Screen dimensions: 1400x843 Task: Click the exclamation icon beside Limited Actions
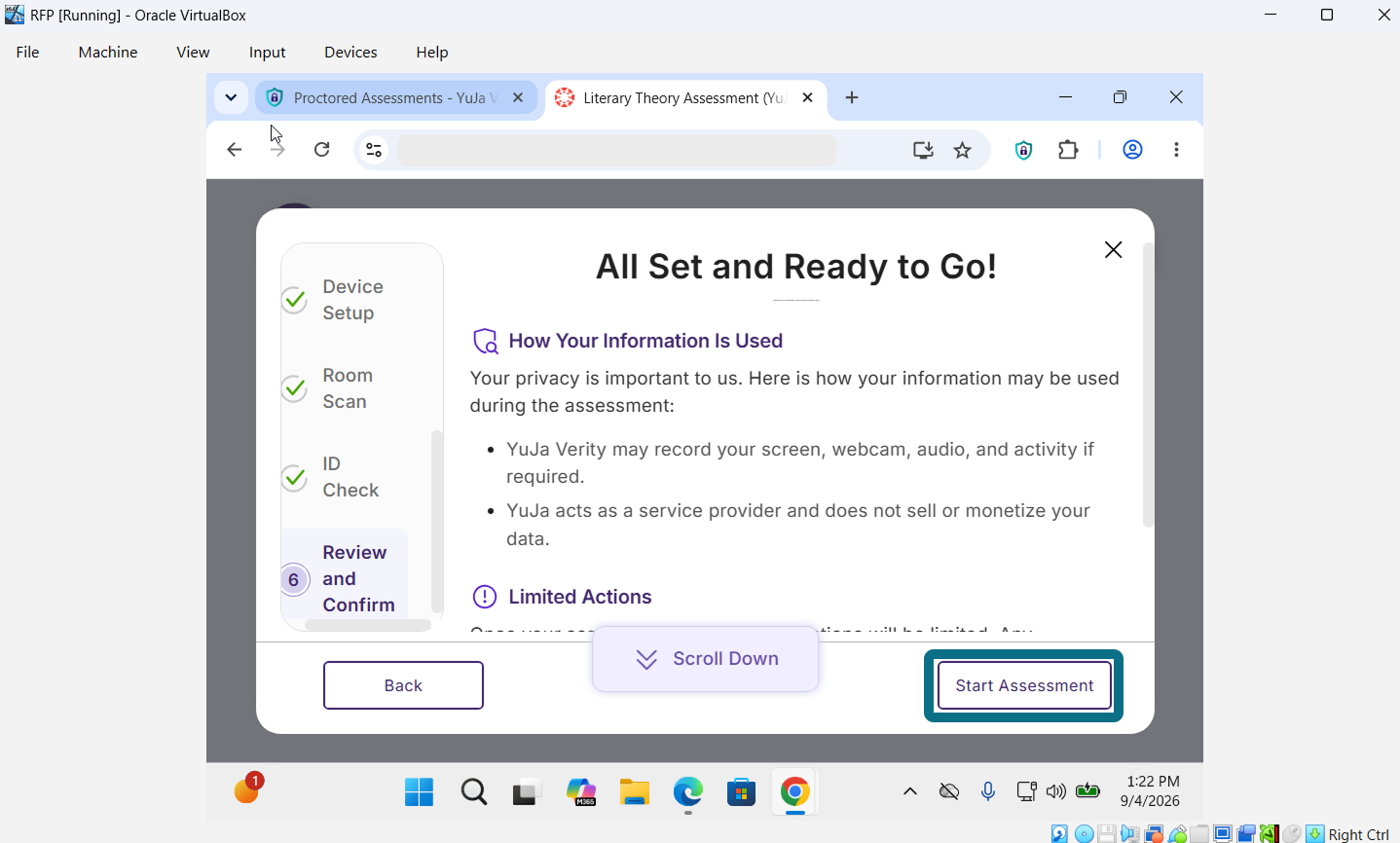coord(484,597)
